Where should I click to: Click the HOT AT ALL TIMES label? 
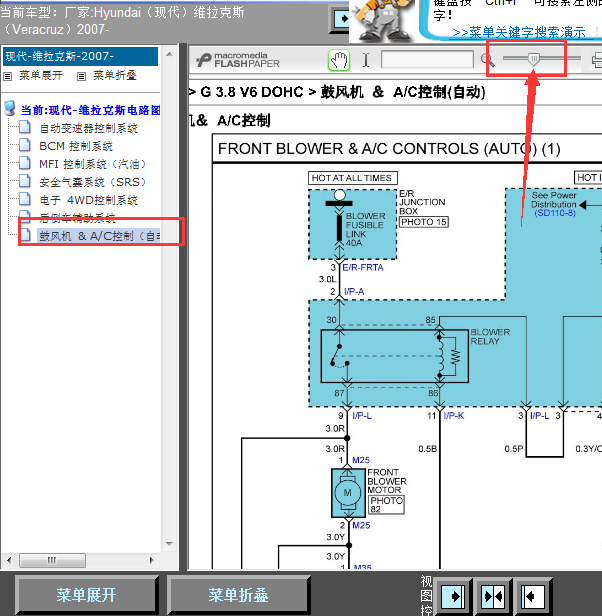click(x=352, y=178)
